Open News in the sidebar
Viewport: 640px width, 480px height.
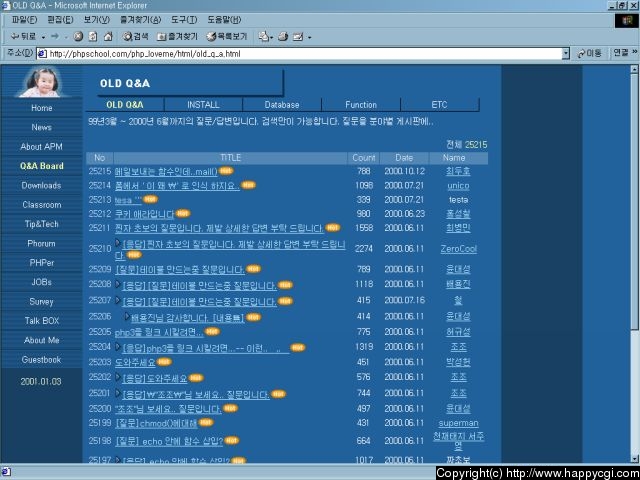point(42,127)
